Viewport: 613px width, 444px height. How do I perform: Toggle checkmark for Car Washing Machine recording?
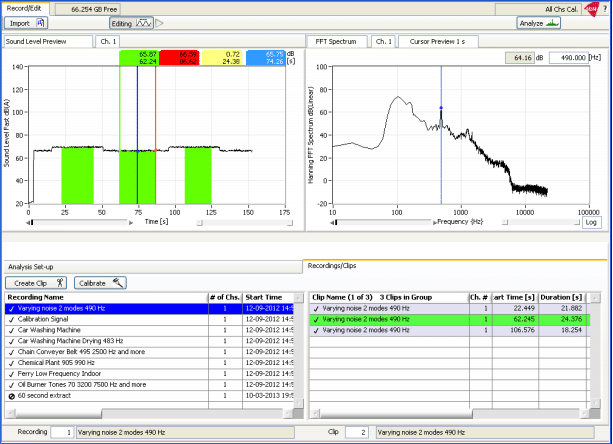coord(10,331)
